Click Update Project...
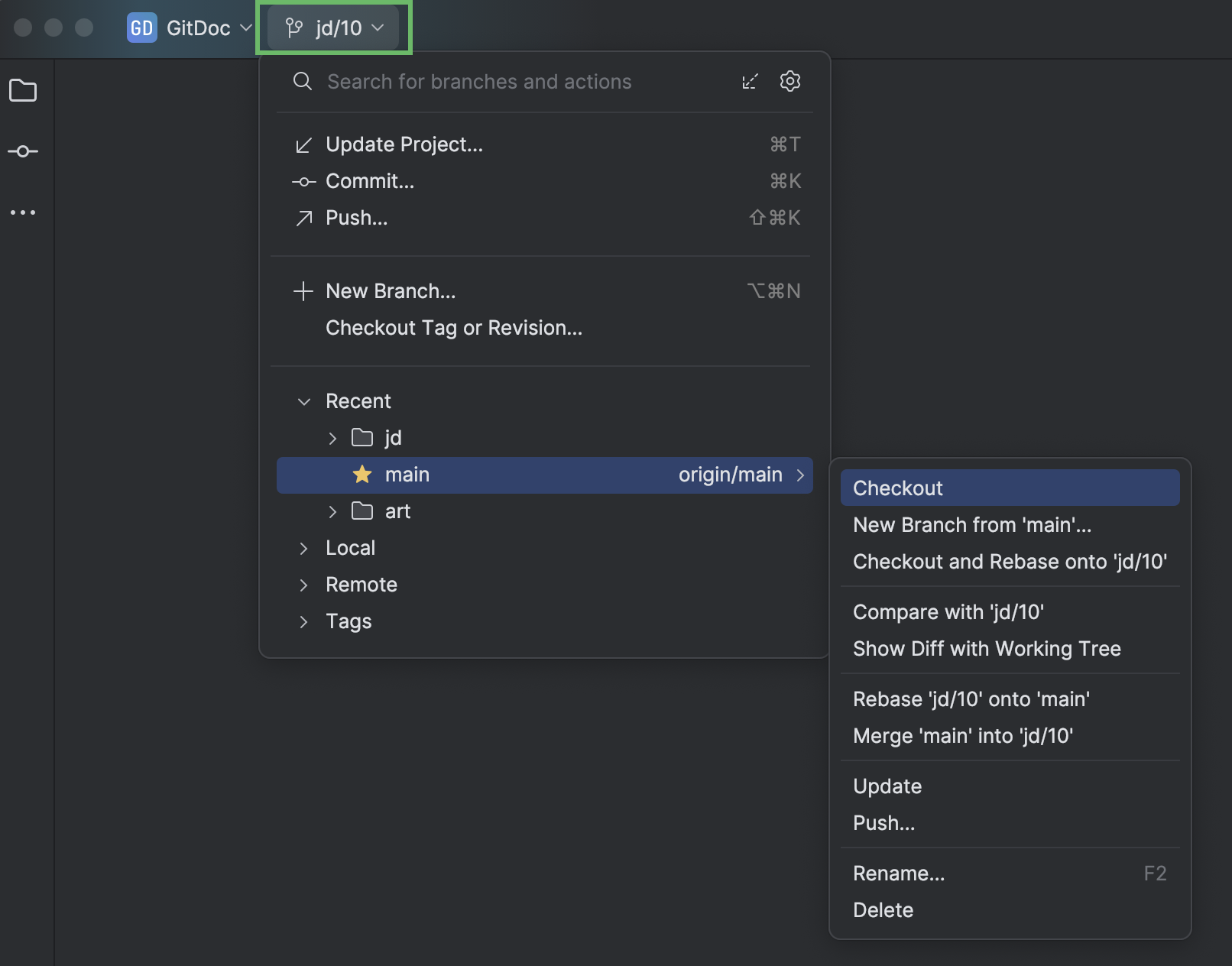The height and width of the screenshot is (966, 1232). (404, 144)
